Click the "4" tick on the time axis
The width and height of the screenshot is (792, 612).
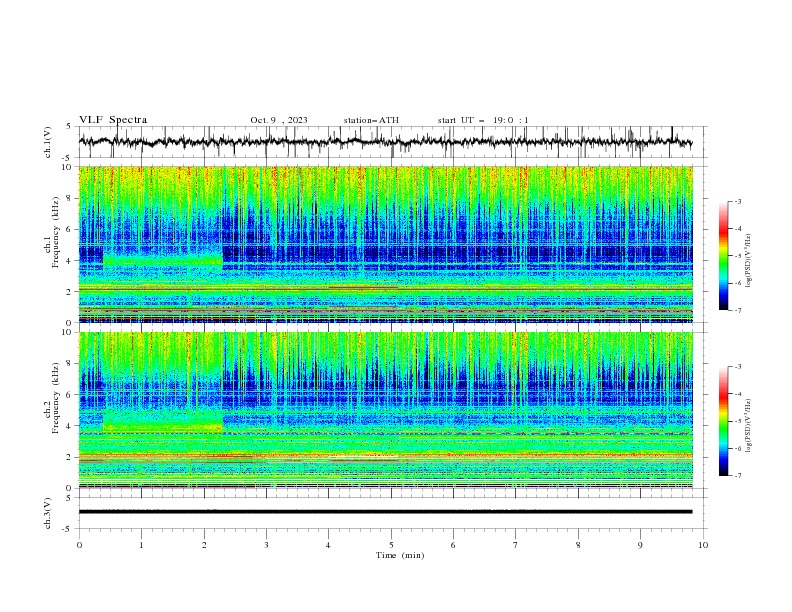[328, 545]
